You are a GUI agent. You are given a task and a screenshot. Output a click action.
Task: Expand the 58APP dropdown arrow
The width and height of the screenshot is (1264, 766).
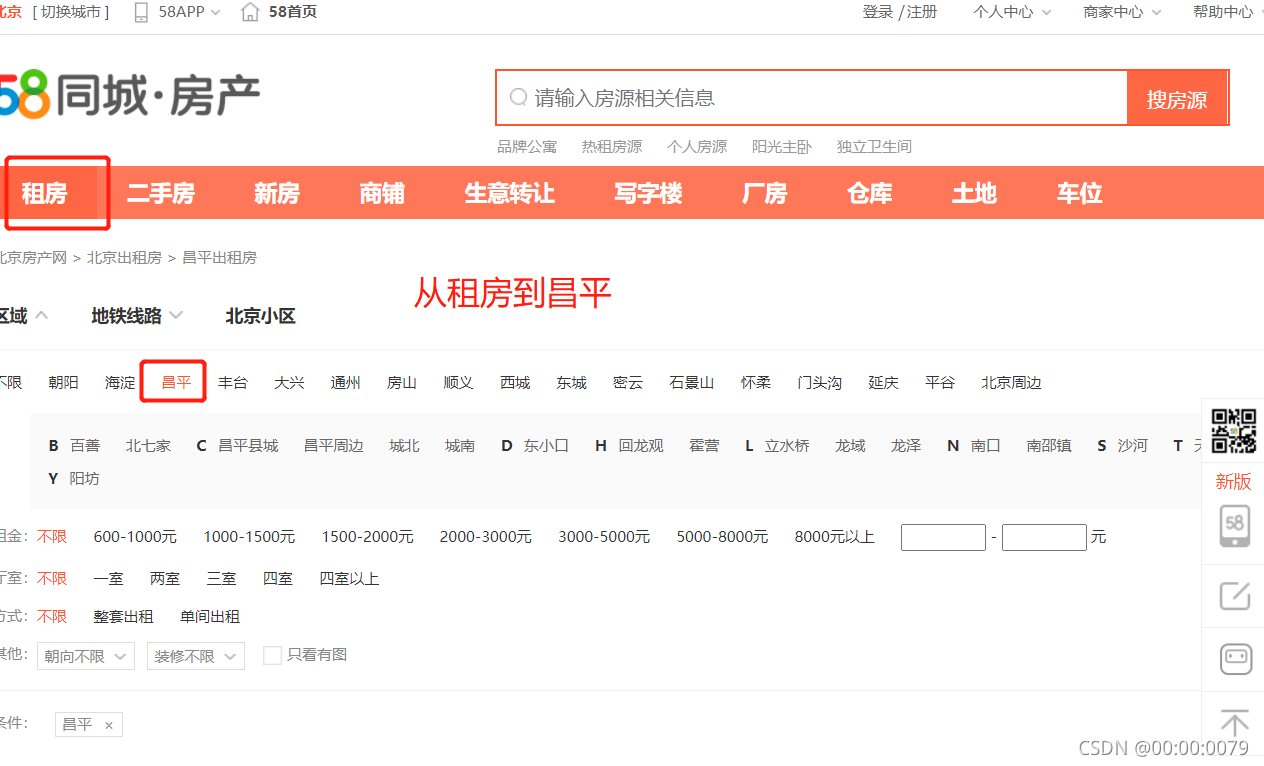pos(215,13)
